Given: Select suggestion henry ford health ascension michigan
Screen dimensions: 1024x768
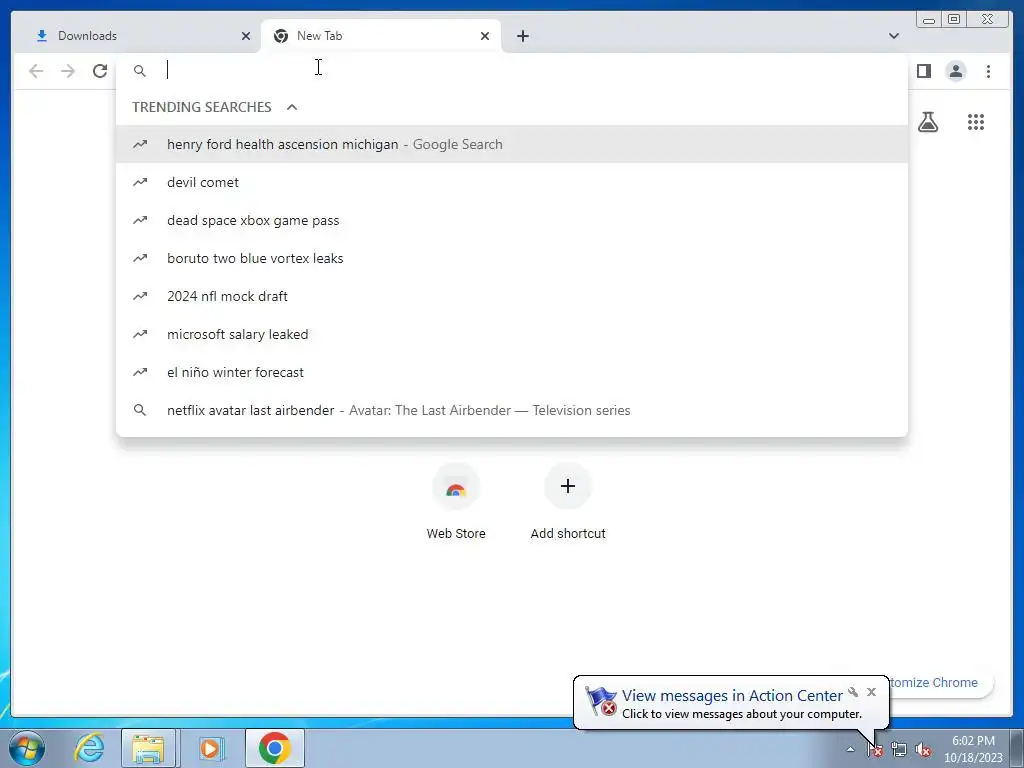Looking at the screenshot, I should tap(512, 144).
